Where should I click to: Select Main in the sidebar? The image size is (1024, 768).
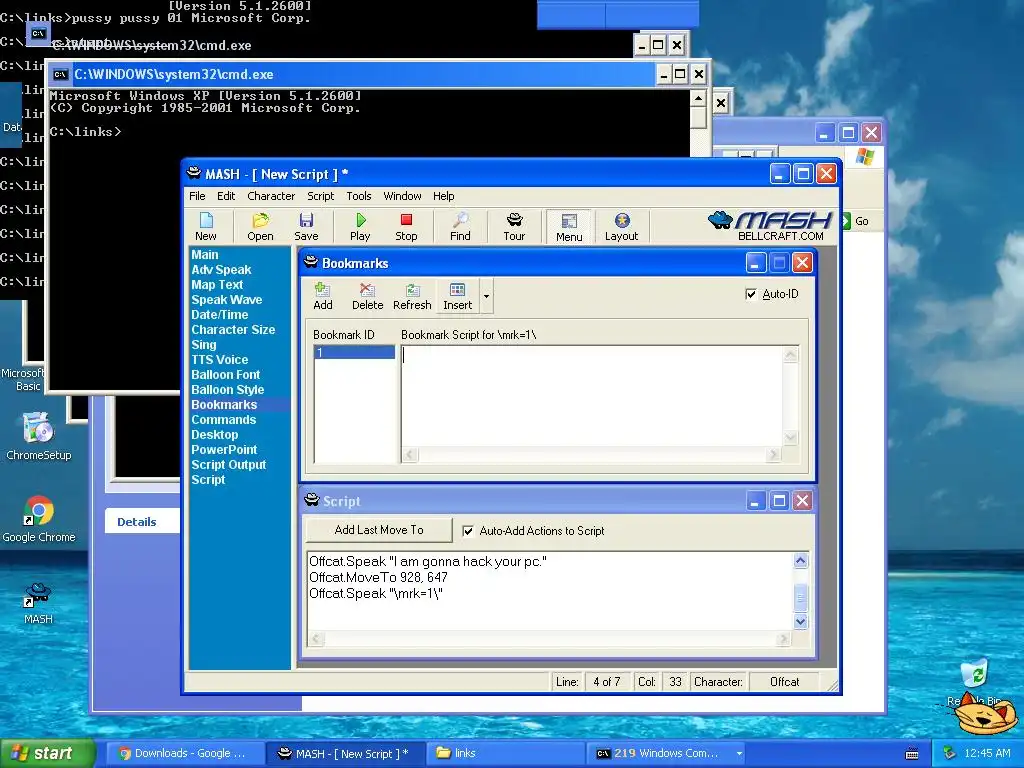[205, 255]
